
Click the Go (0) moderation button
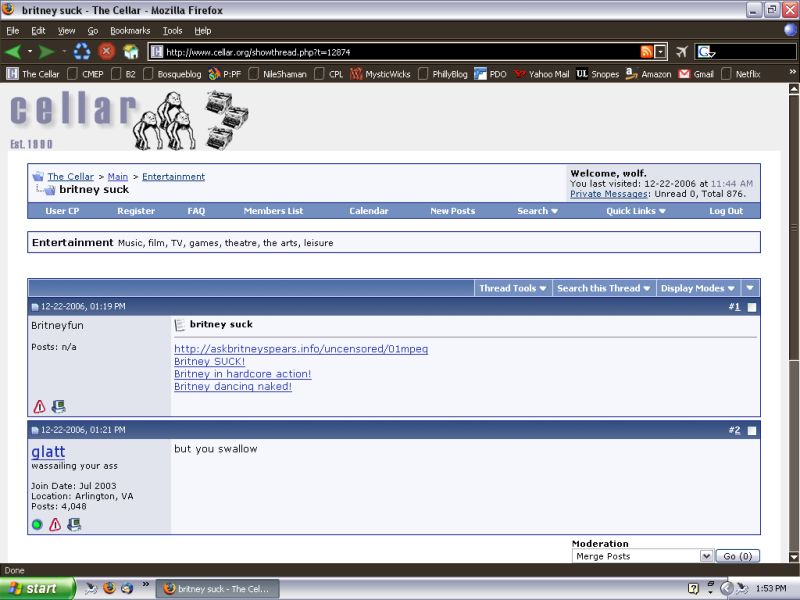tap(737, 556)
